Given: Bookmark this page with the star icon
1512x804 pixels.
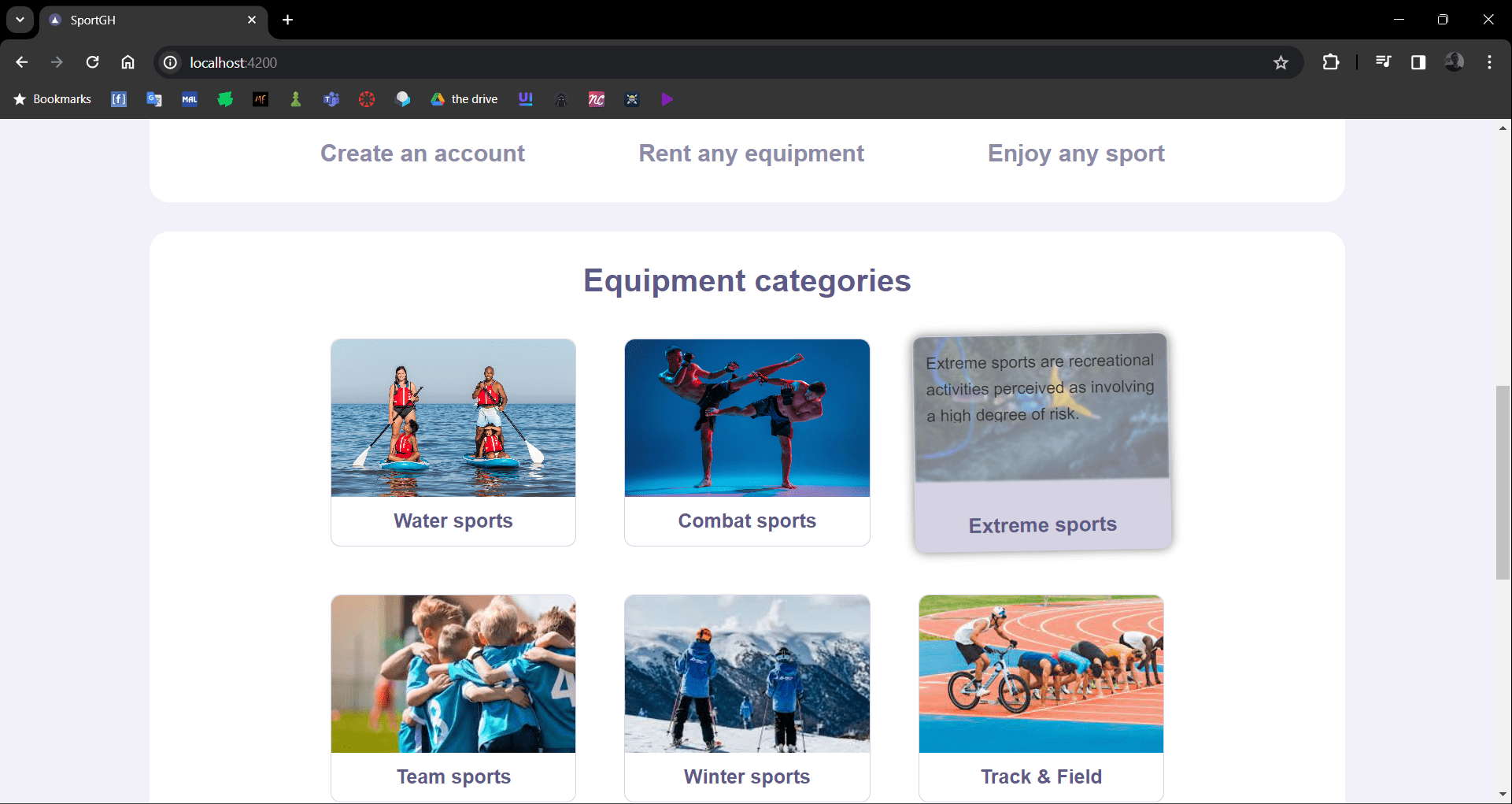Looking at the screenshot, I should [x=1281, y=62].
